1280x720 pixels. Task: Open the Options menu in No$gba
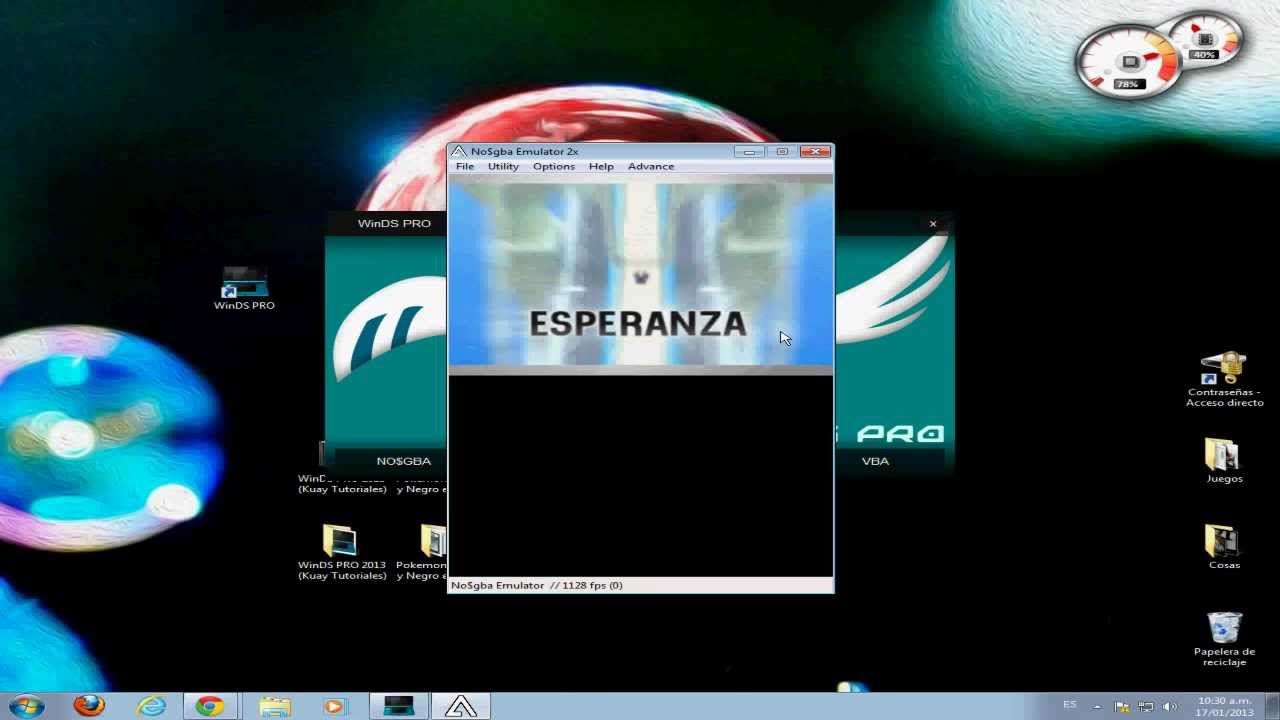point(553,166)
